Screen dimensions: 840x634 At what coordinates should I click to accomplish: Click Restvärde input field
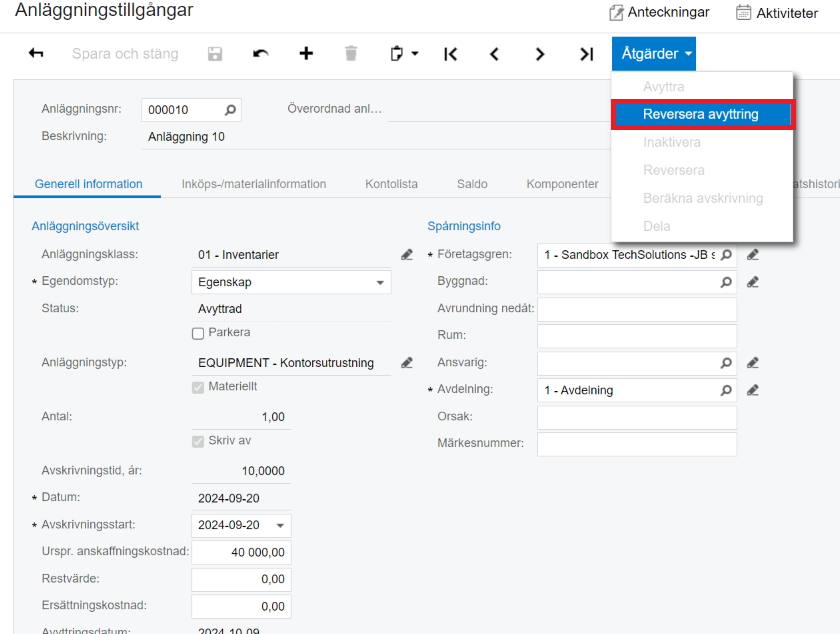tap(241, 579)
